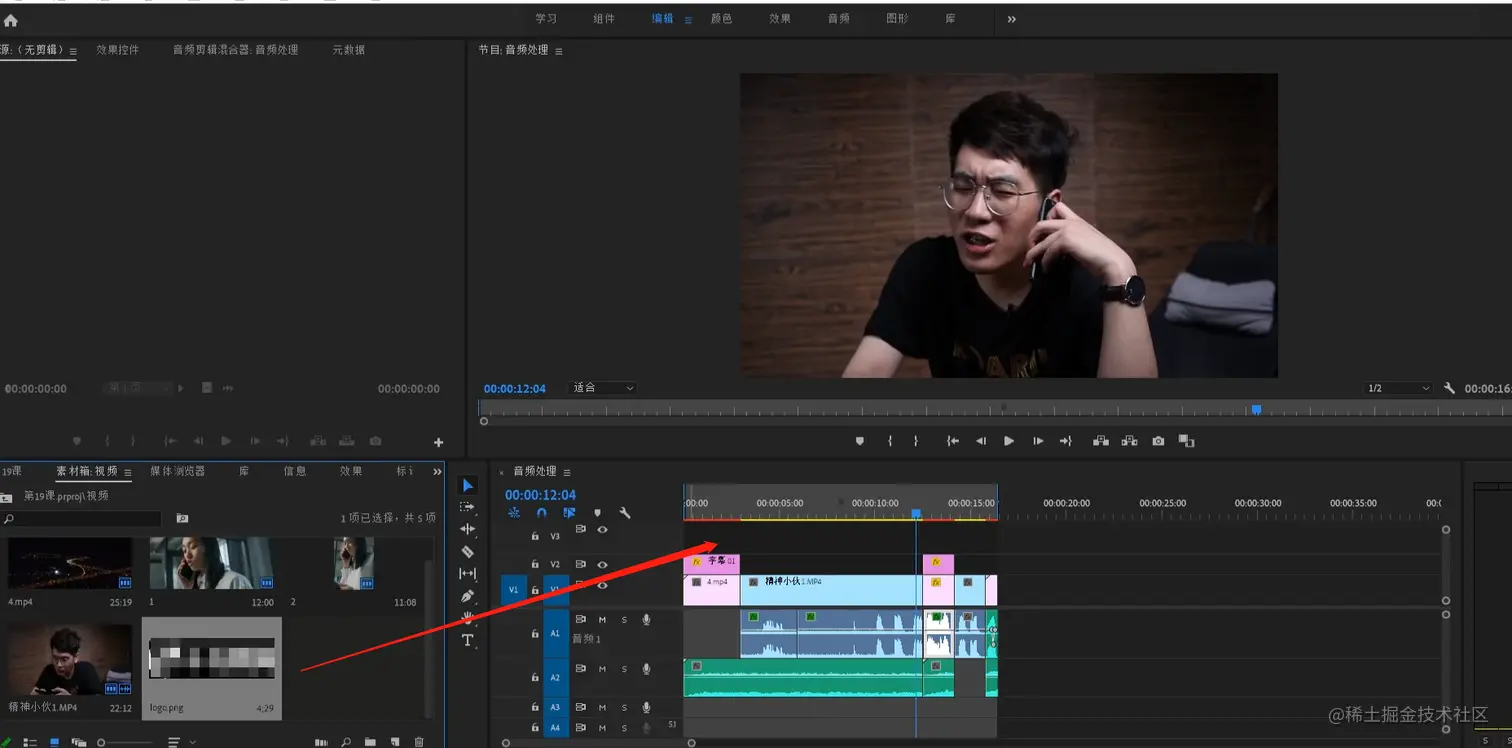Go to Out point in Program Monitor

click(1066, 441)
